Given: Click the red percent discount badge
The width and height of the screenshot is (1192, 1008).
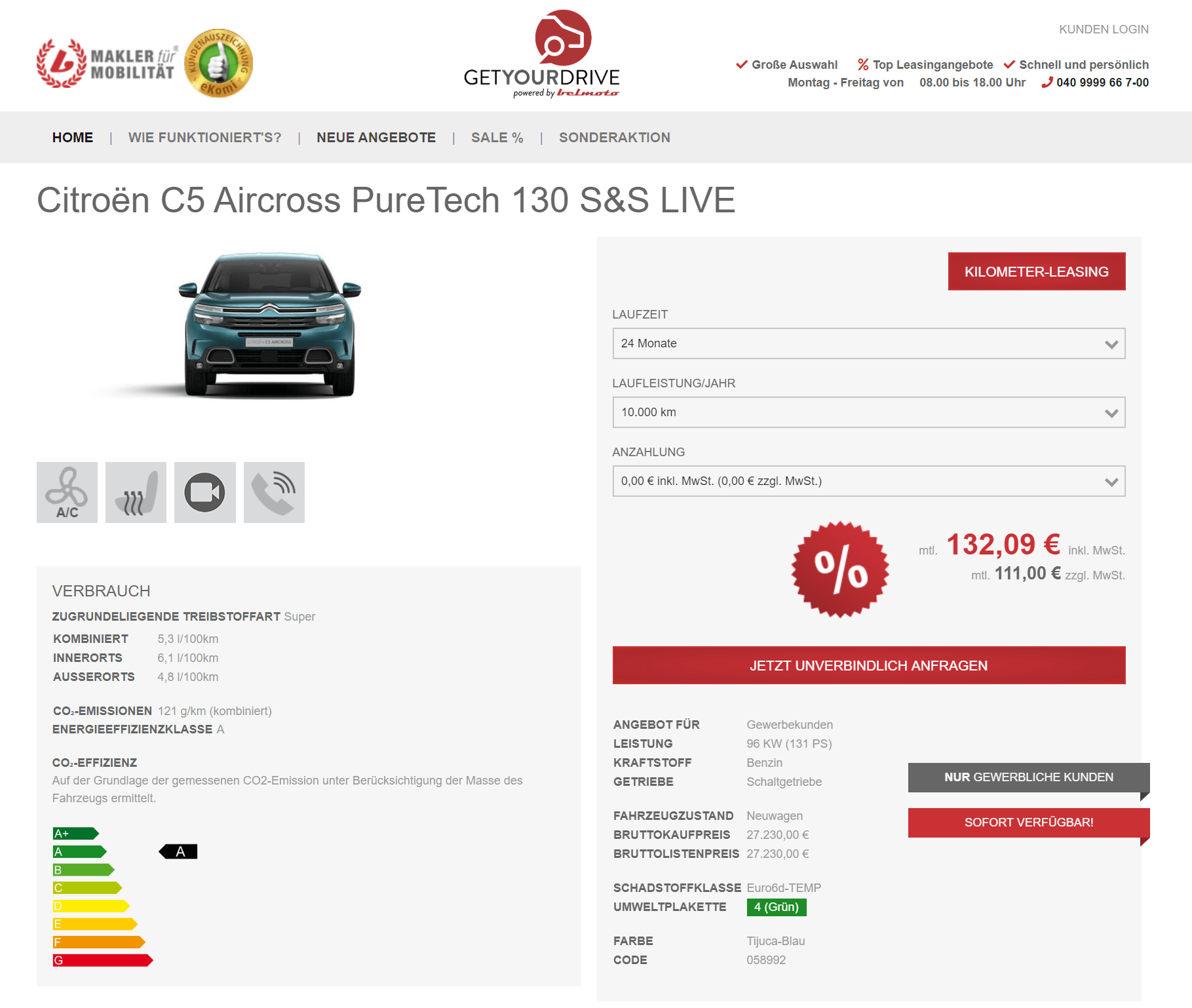Looking at the screenshot, I should click(840, 570).
